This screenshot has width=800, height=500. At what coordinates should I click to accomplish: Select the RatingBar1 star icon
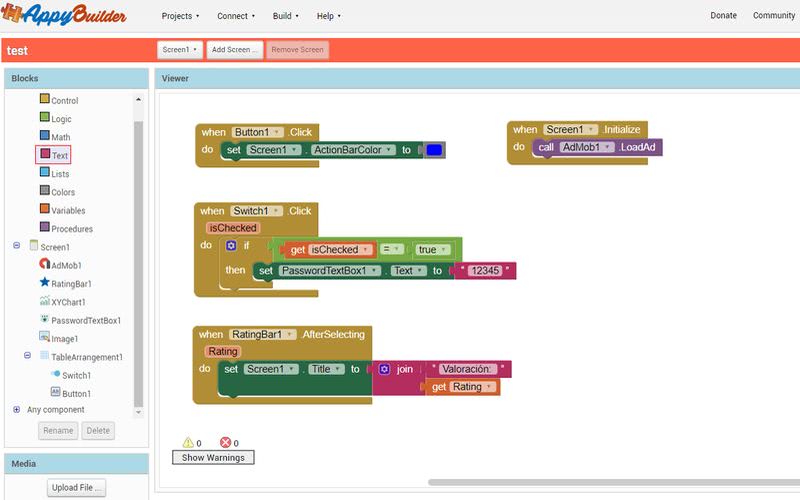coord(44,282)
